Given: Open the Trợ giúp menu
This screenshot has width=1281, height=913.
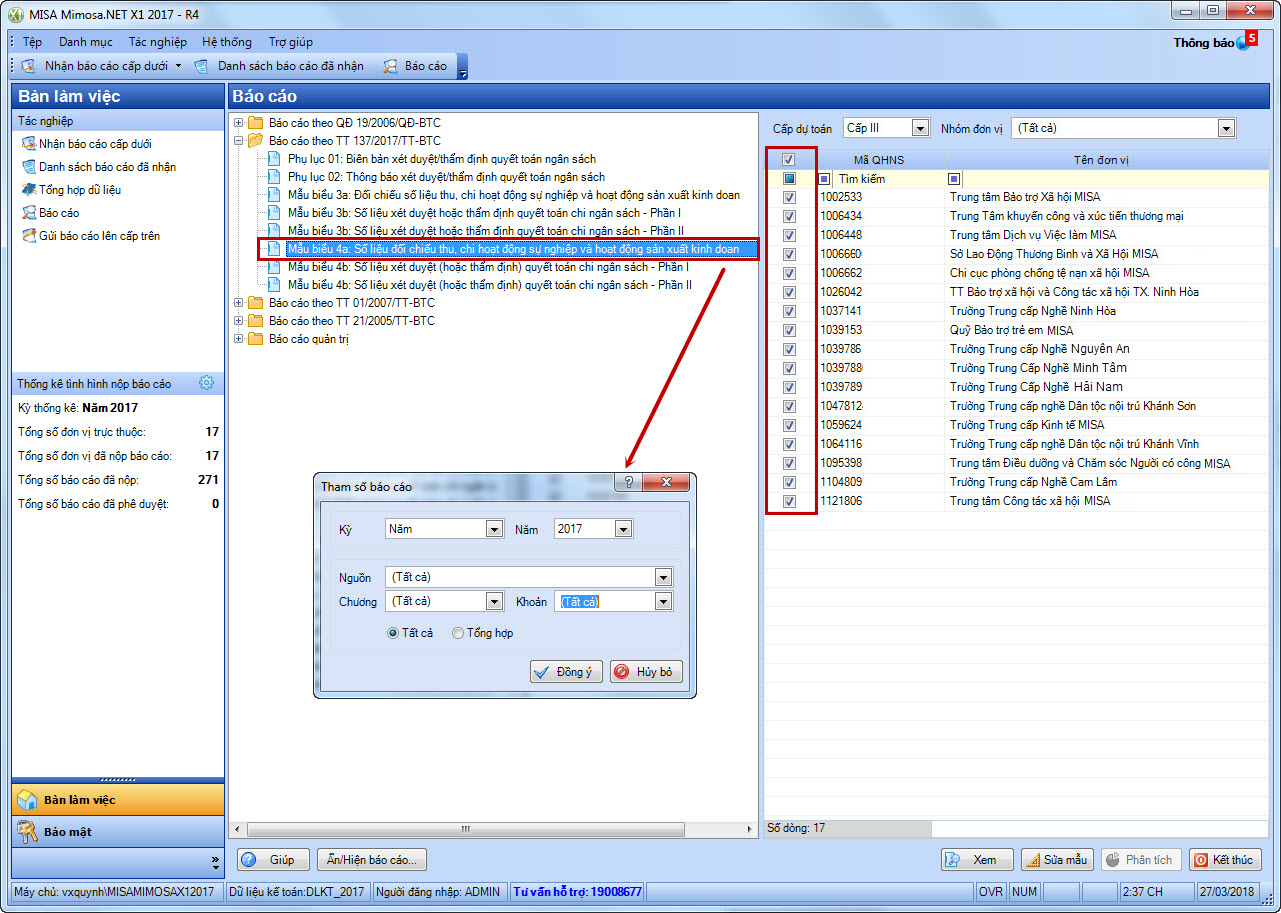Looking at the screenshot, I should (290, 42).
